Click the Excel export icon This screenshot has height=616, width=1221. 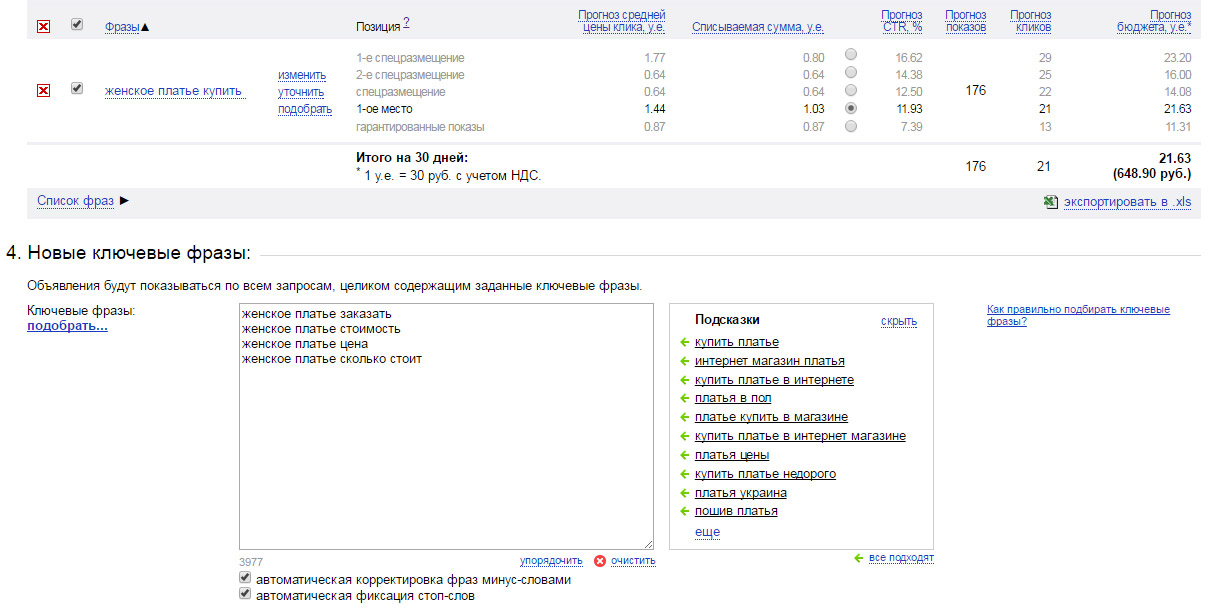point(1050,201)
